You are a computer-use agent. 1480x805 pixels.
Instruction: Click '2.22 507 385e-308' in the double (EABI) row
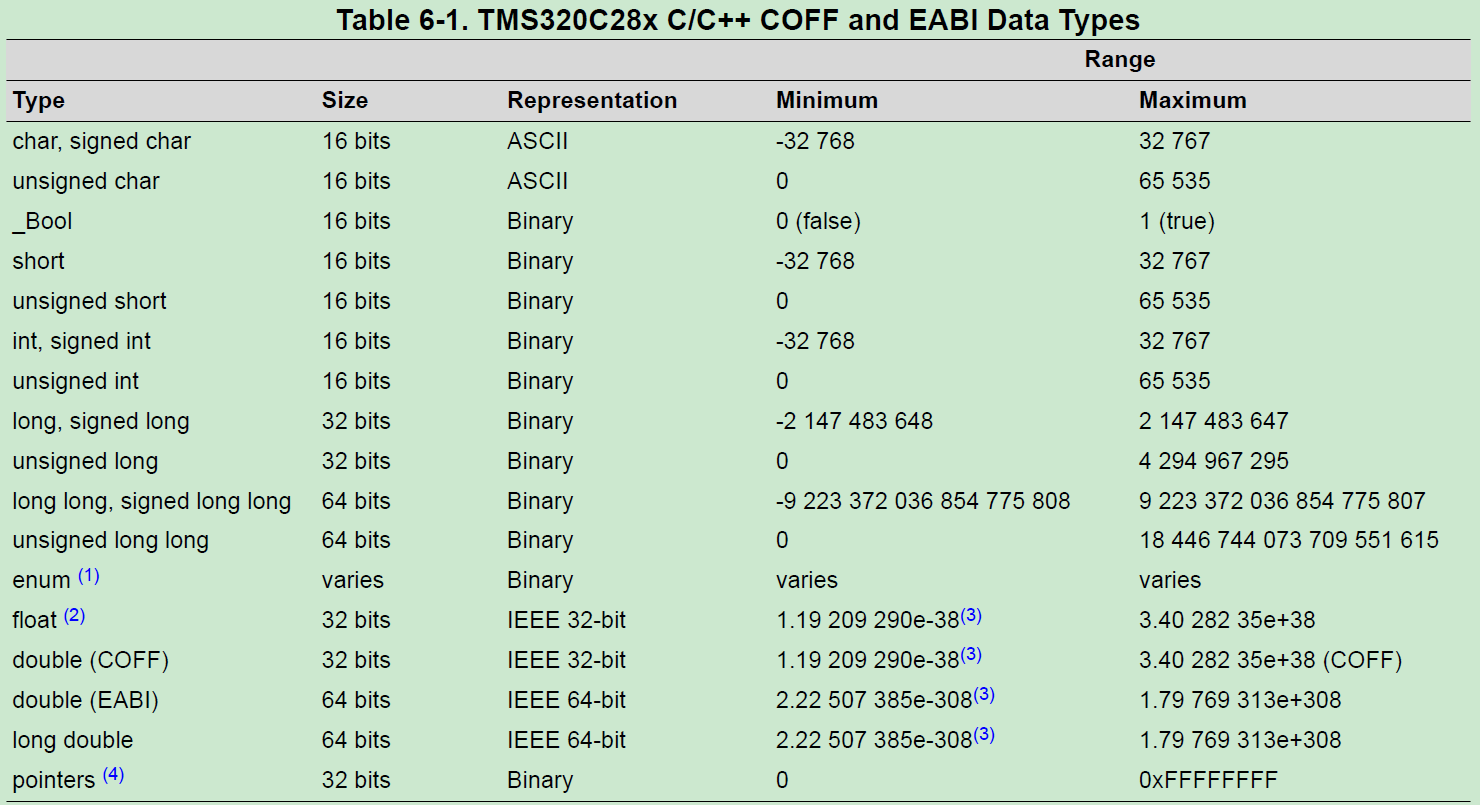click(875, 700)
